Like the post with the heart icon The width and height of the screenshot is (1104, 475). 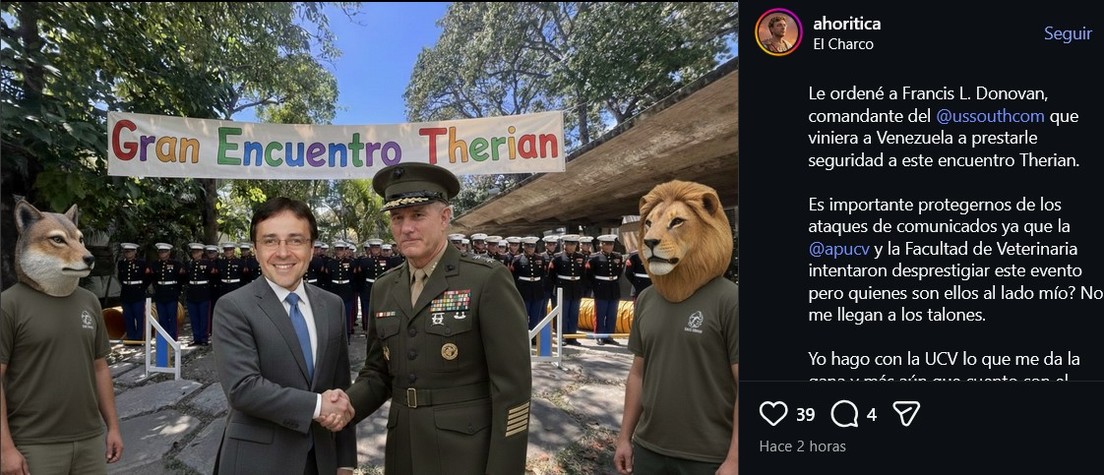[773, 414]
